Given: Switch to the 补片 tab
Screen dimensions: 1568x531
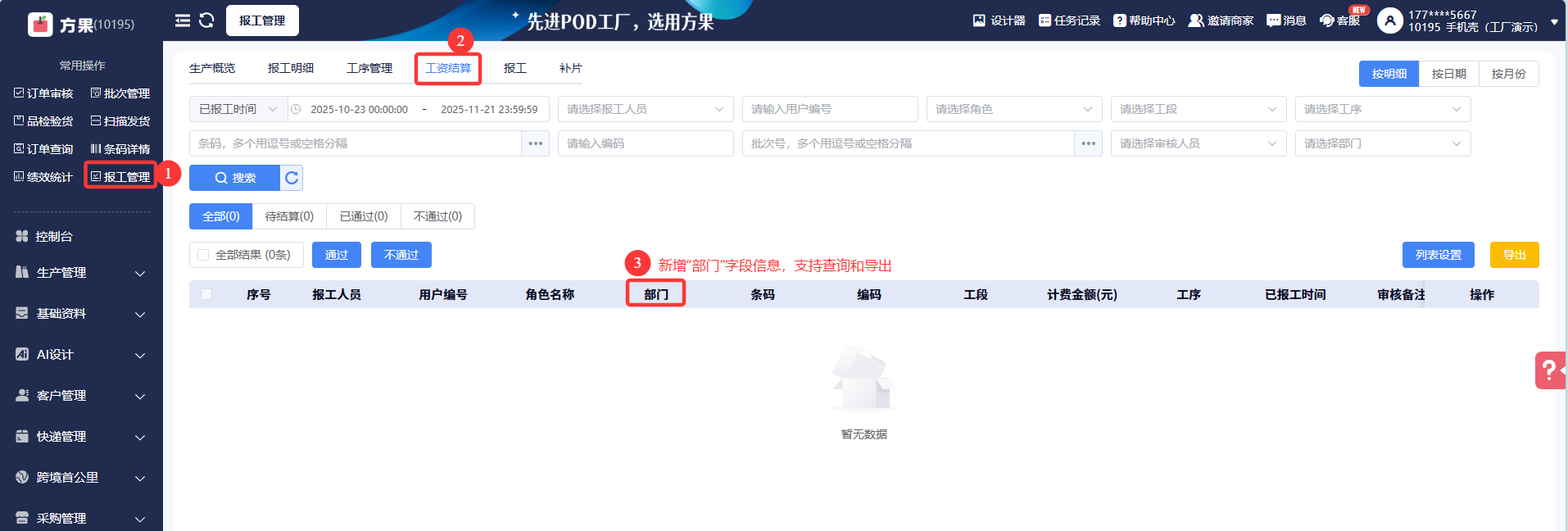Looking at the screenshot, I should coord(571,68).
